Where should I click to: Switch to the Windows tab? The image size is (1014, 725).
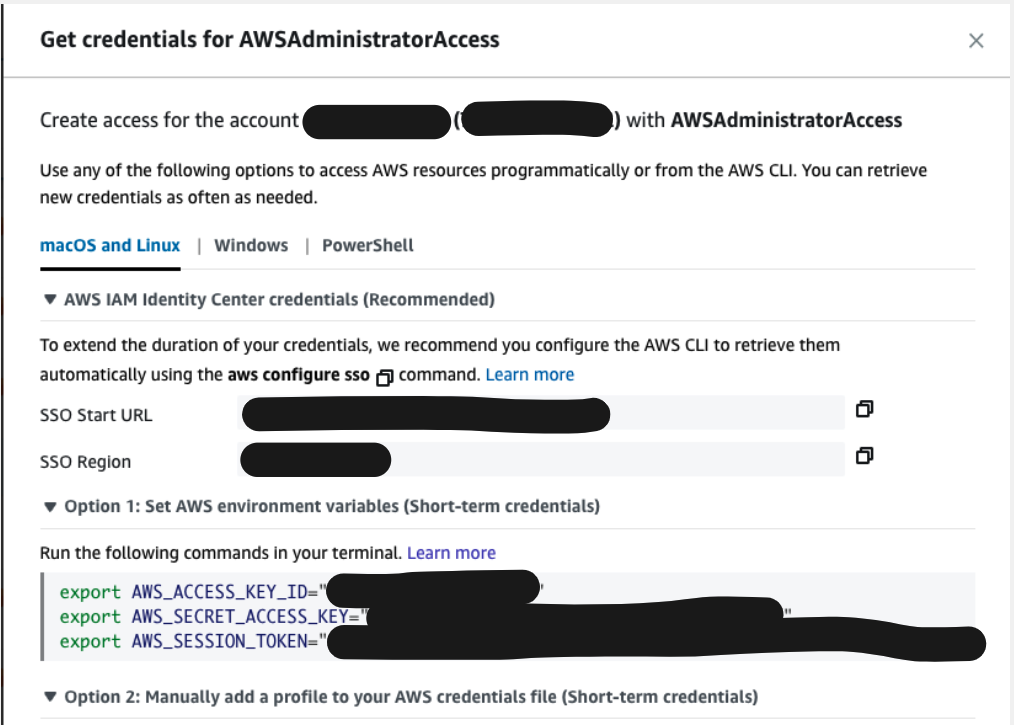[250, 244]
